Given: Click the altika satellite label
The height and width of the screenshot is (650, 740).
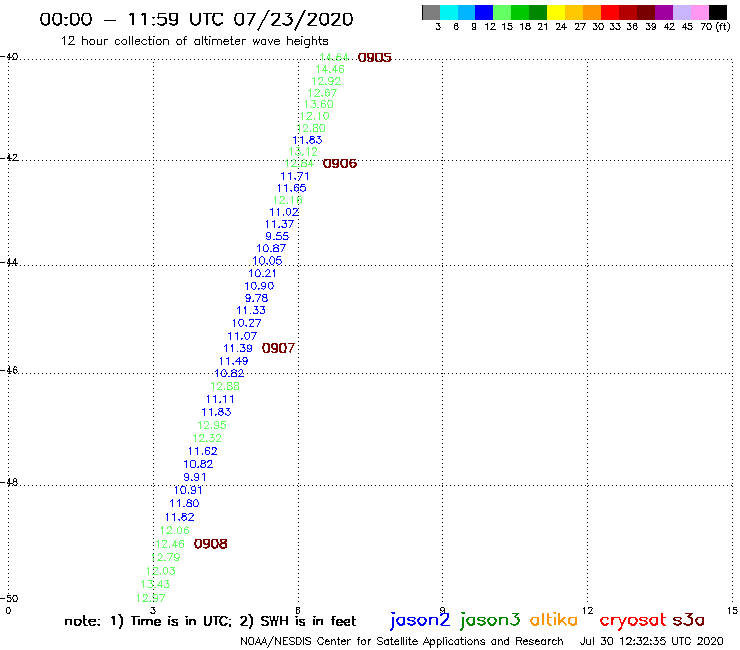Looking at the screenshot, I should tap(554, 619).
